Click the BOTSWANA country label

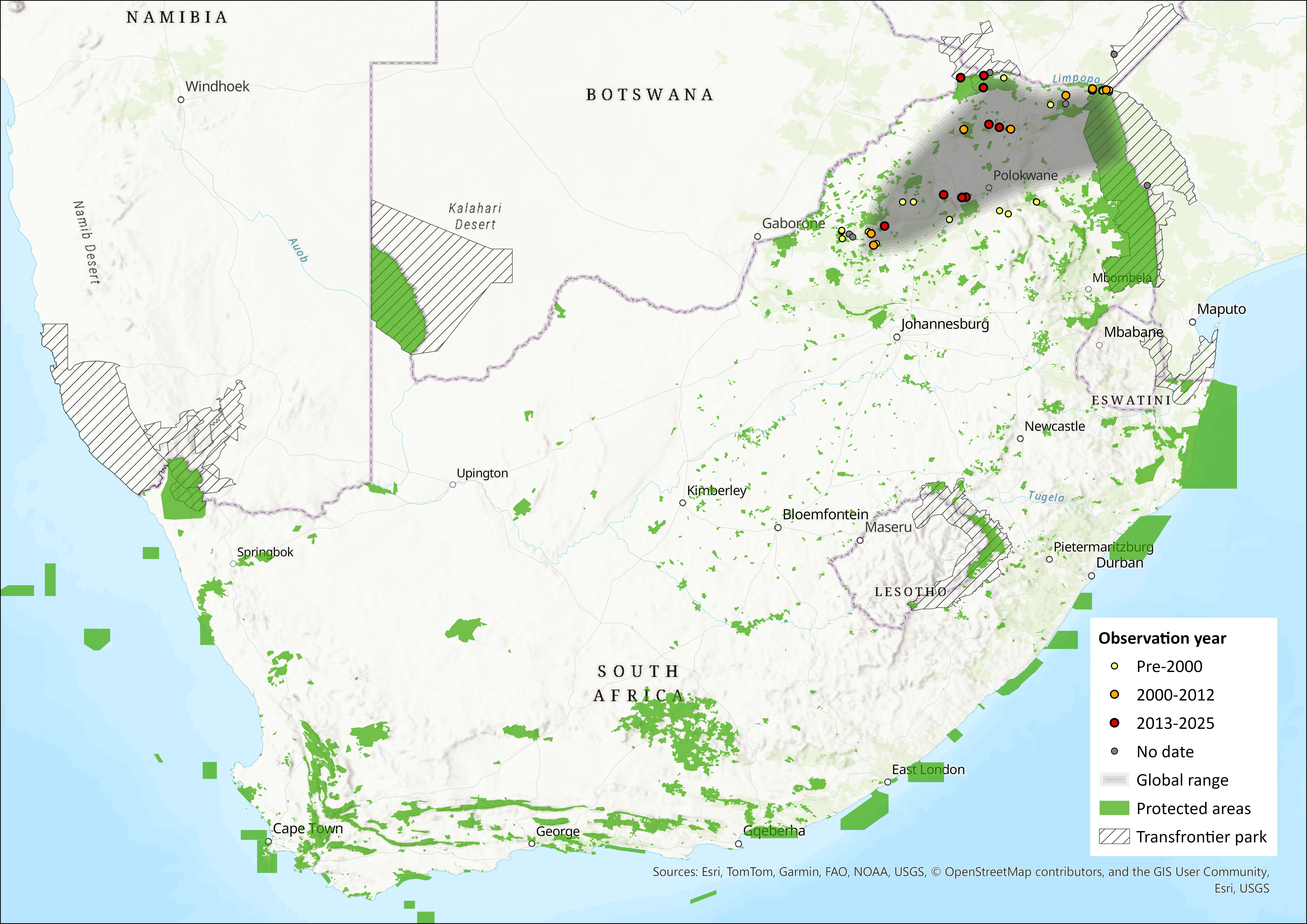pos(650,94)
